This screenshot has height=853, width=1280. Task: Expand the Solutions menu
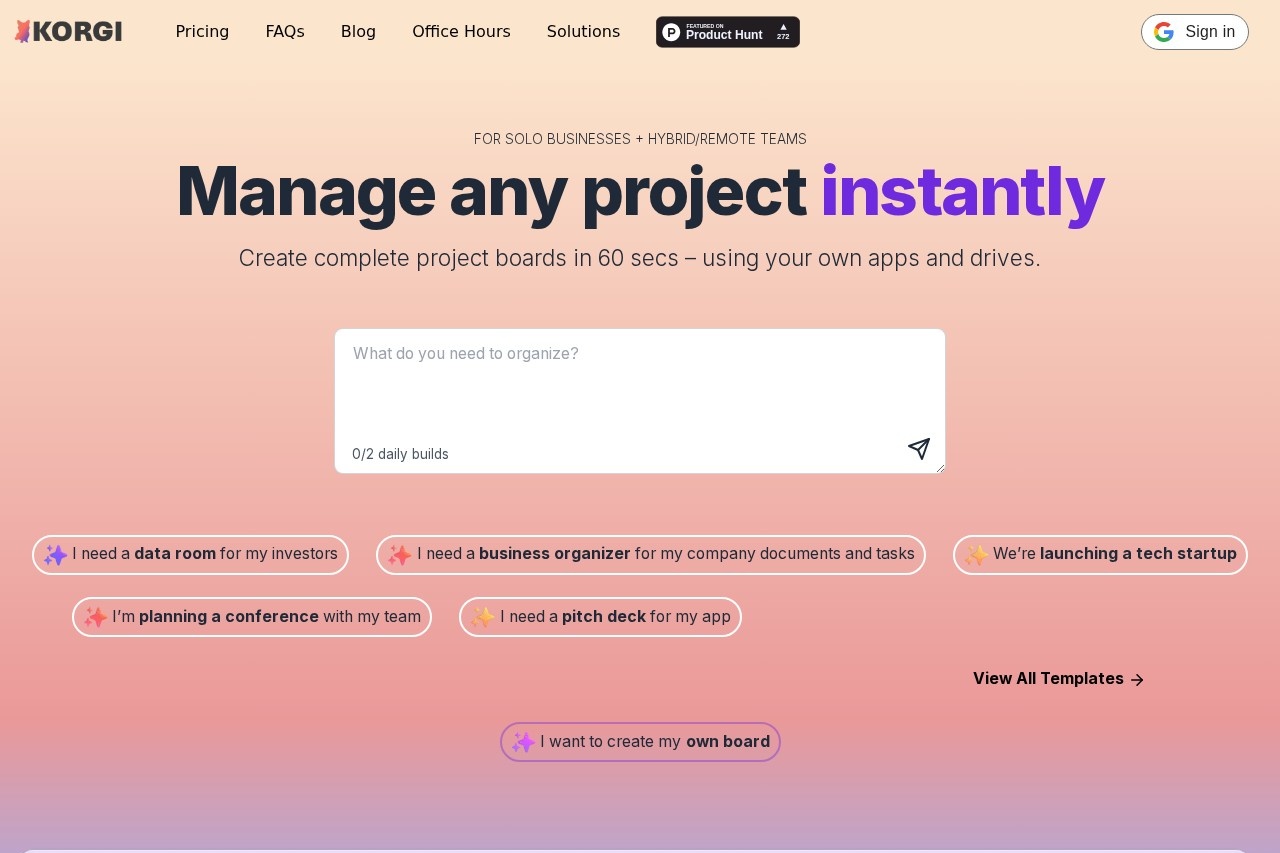(583, 32)
